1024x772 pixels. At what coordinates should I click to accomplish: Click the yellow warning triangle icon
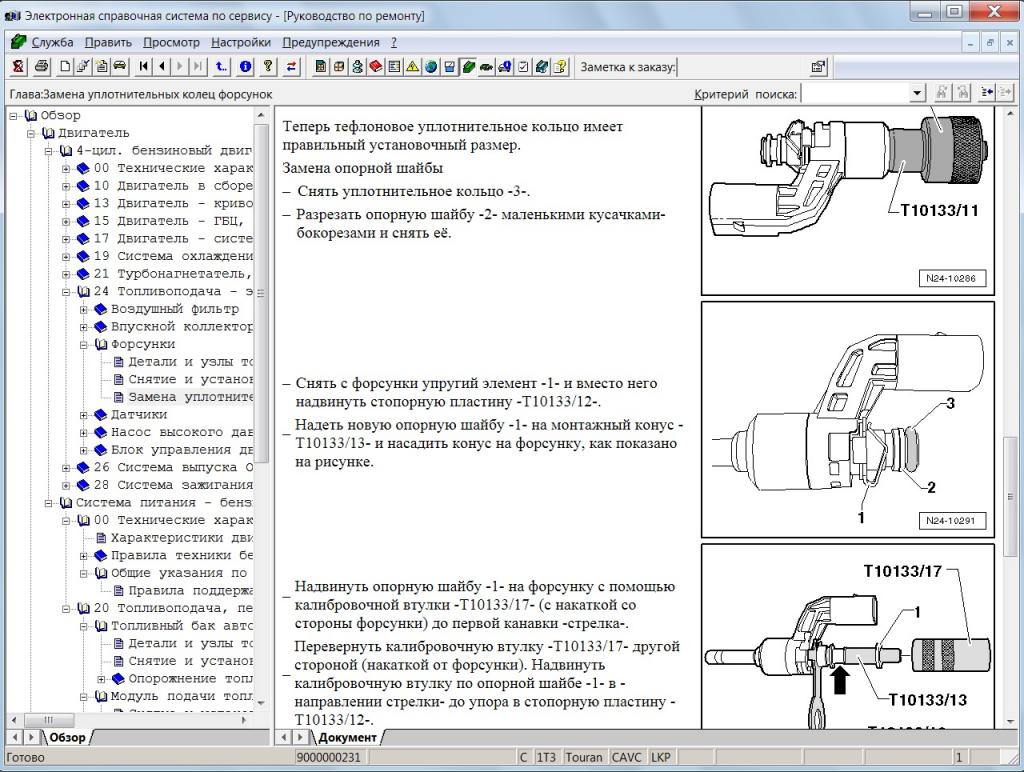[x=413, y=66]
